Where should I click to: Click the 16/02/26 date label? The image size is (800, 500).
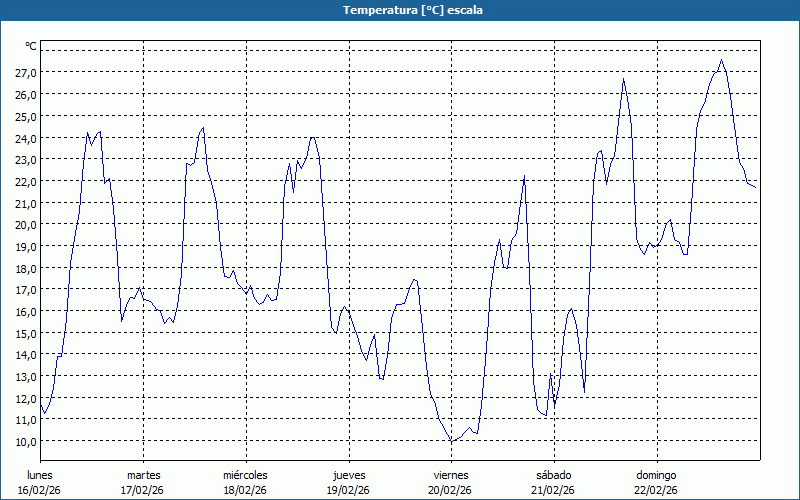[x=40, y=490]
